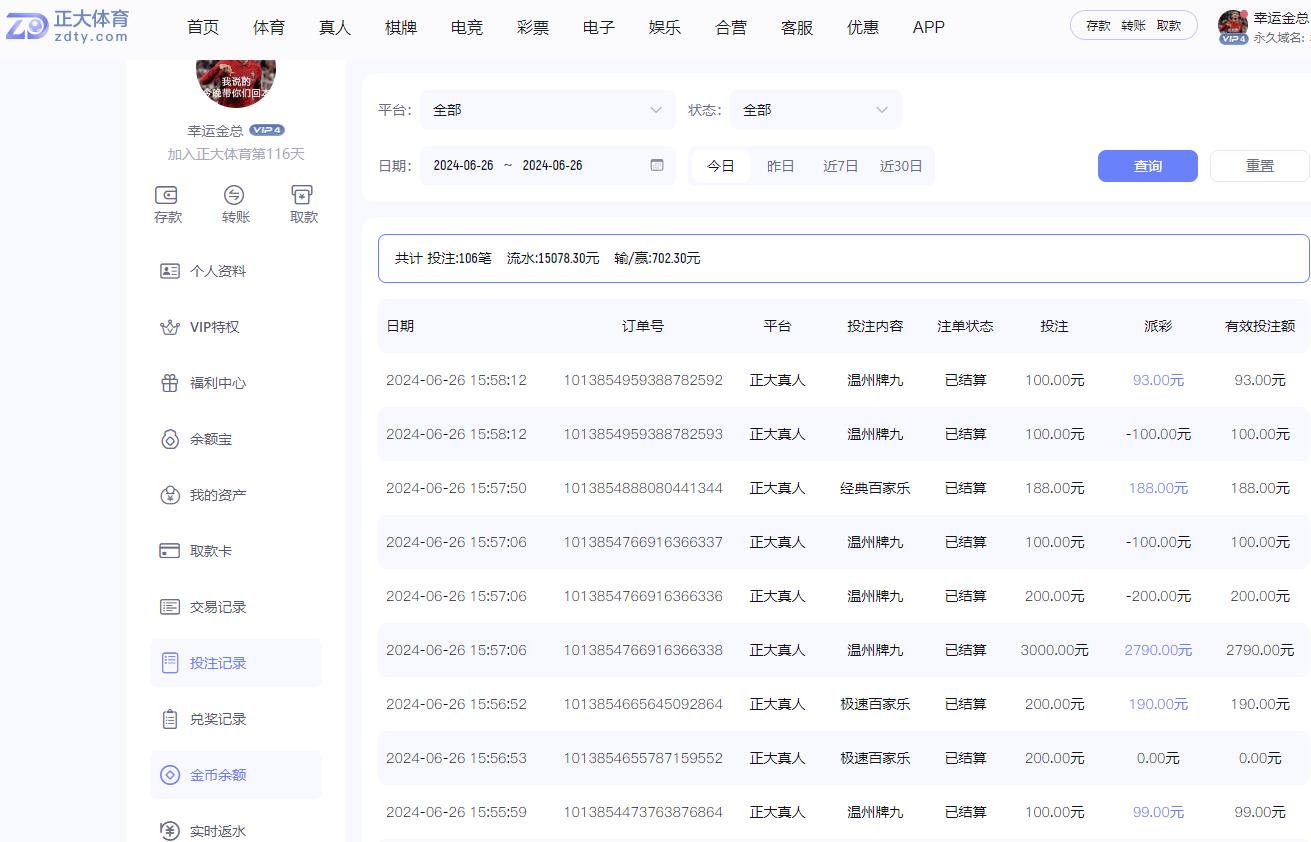Screen dimensions: 1311x842
Task: Open the 优惠 promotions menu item
Action: click(862, 28)
